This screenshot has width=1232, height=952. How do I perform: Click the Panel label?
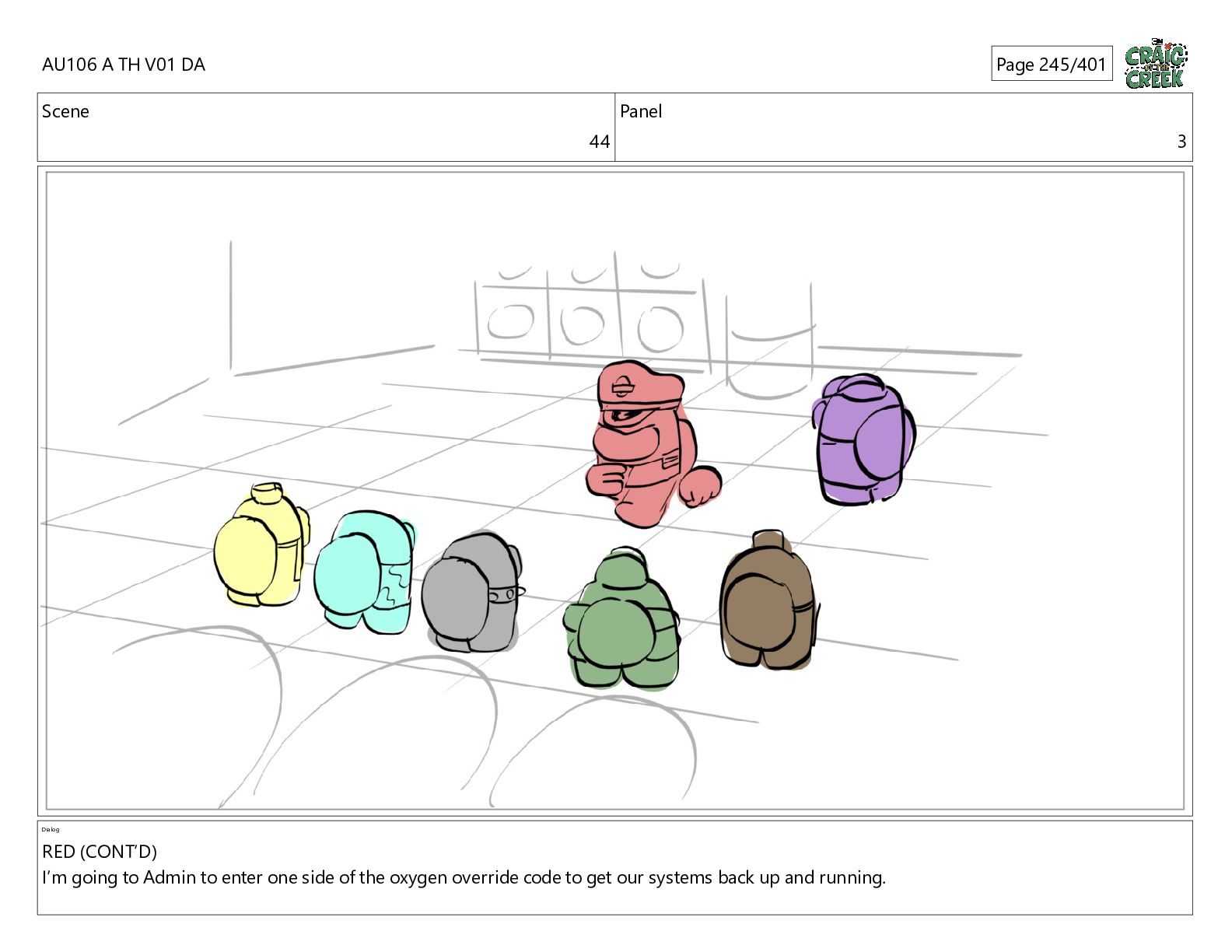(641, 111)
